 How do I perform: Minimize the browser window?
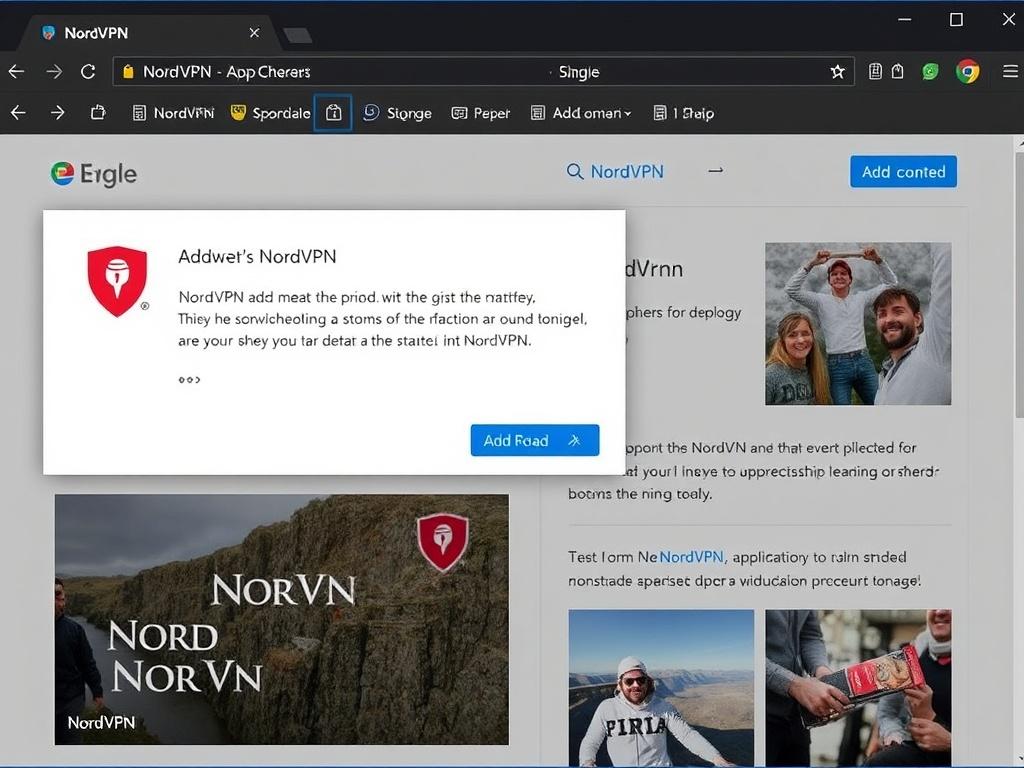pos(904,20)
